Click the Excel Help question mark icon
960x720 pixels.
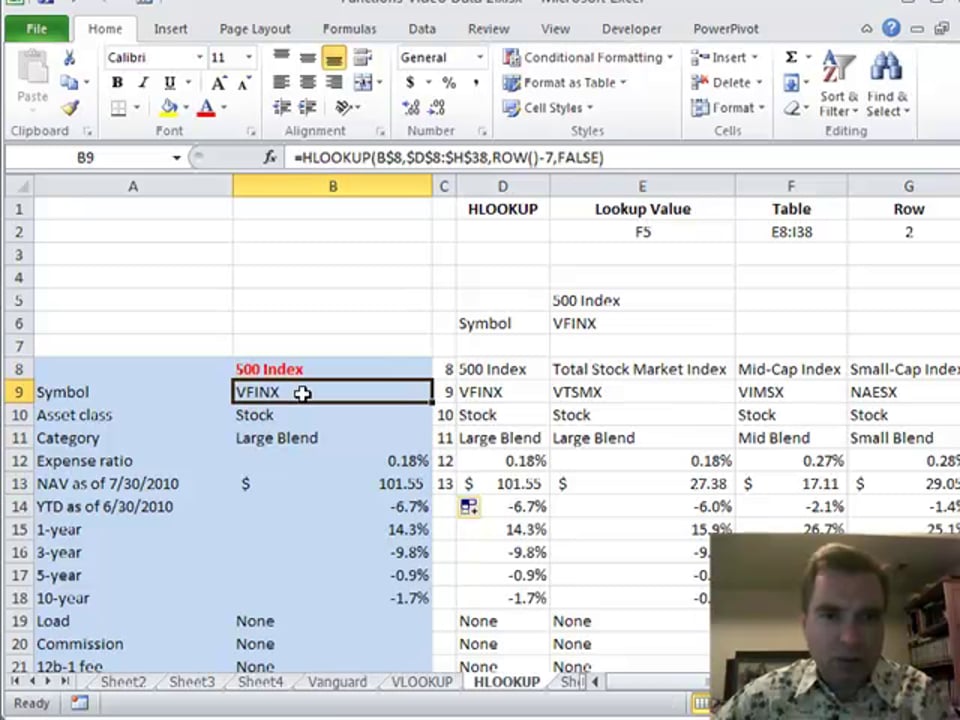coord(891,28)
